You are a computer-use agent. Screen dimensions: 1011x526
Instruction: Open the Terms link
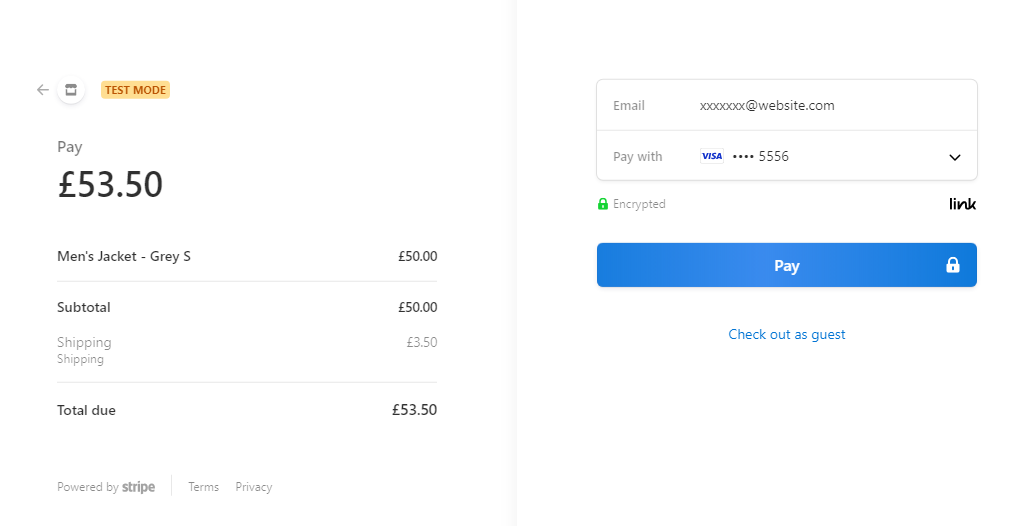tap(203, 487)
